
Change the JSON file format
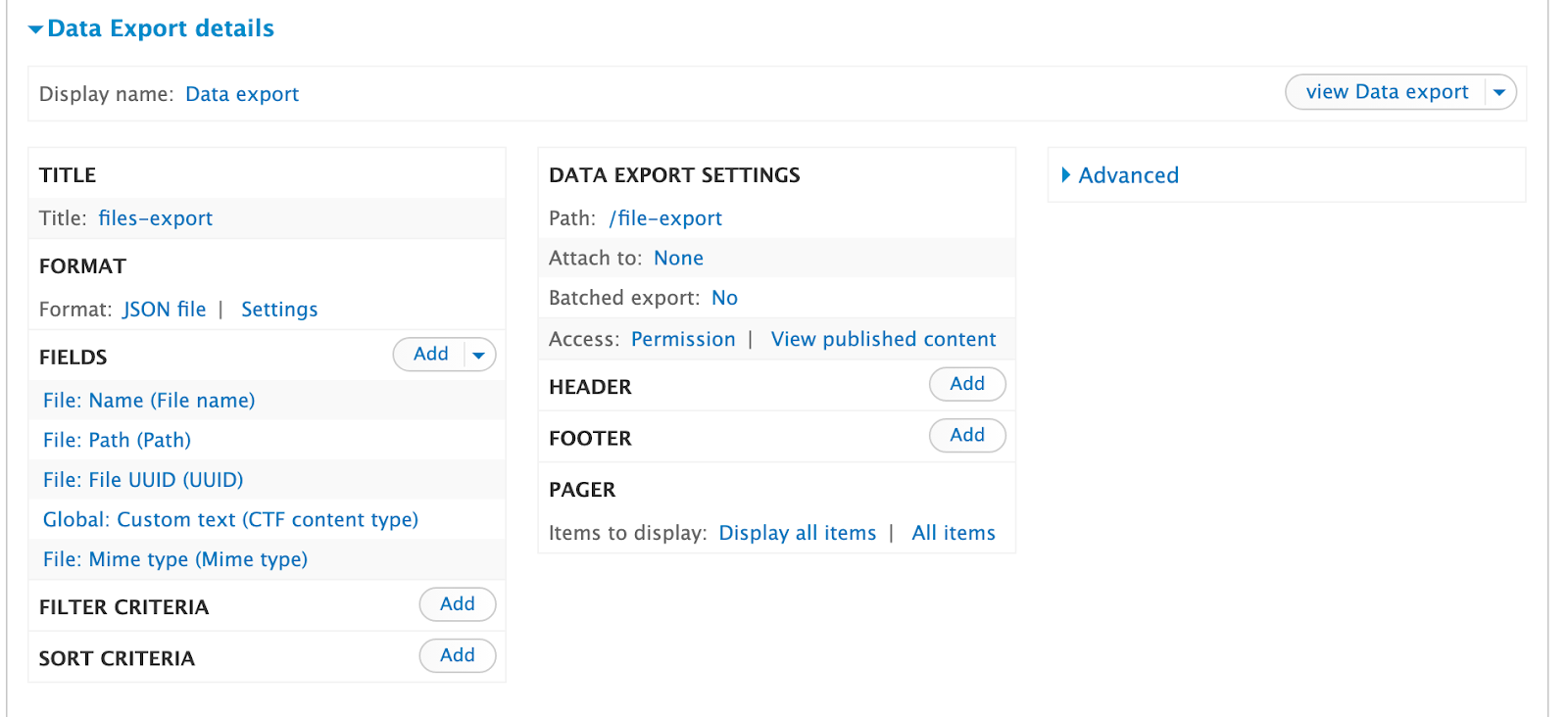[165, 310]
